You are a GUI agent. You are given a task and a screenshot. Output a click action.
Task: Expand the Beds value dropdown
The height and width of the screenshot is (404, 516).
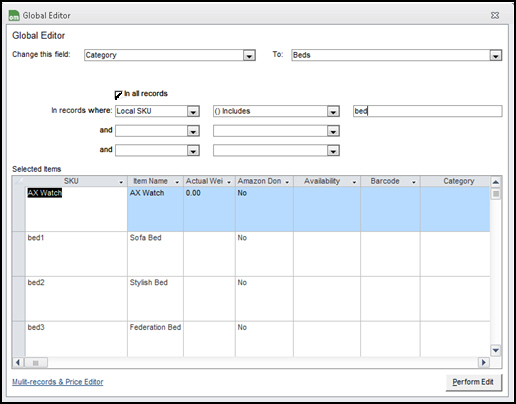pos(496,55)
